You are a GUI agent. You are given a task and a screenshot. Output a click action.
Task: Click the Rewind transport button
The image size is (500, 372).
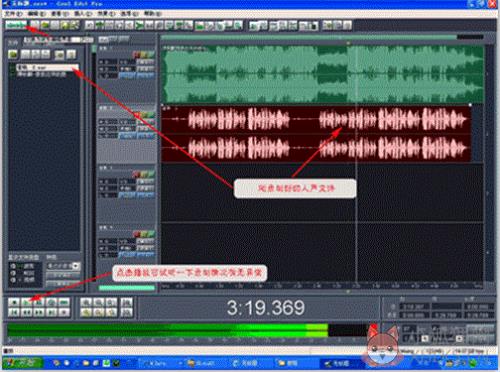(26, 312)
